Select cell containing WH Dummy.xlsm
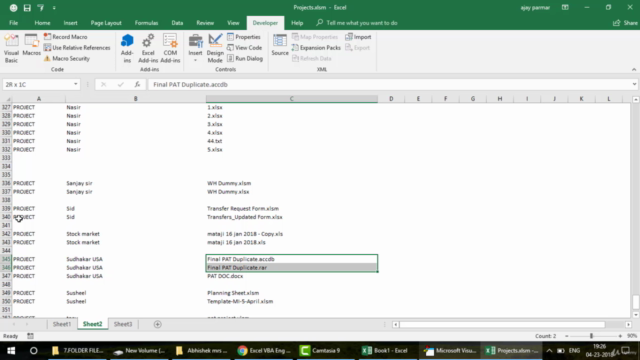The height and width of the screenshot is (360, 640). (291, 183)
